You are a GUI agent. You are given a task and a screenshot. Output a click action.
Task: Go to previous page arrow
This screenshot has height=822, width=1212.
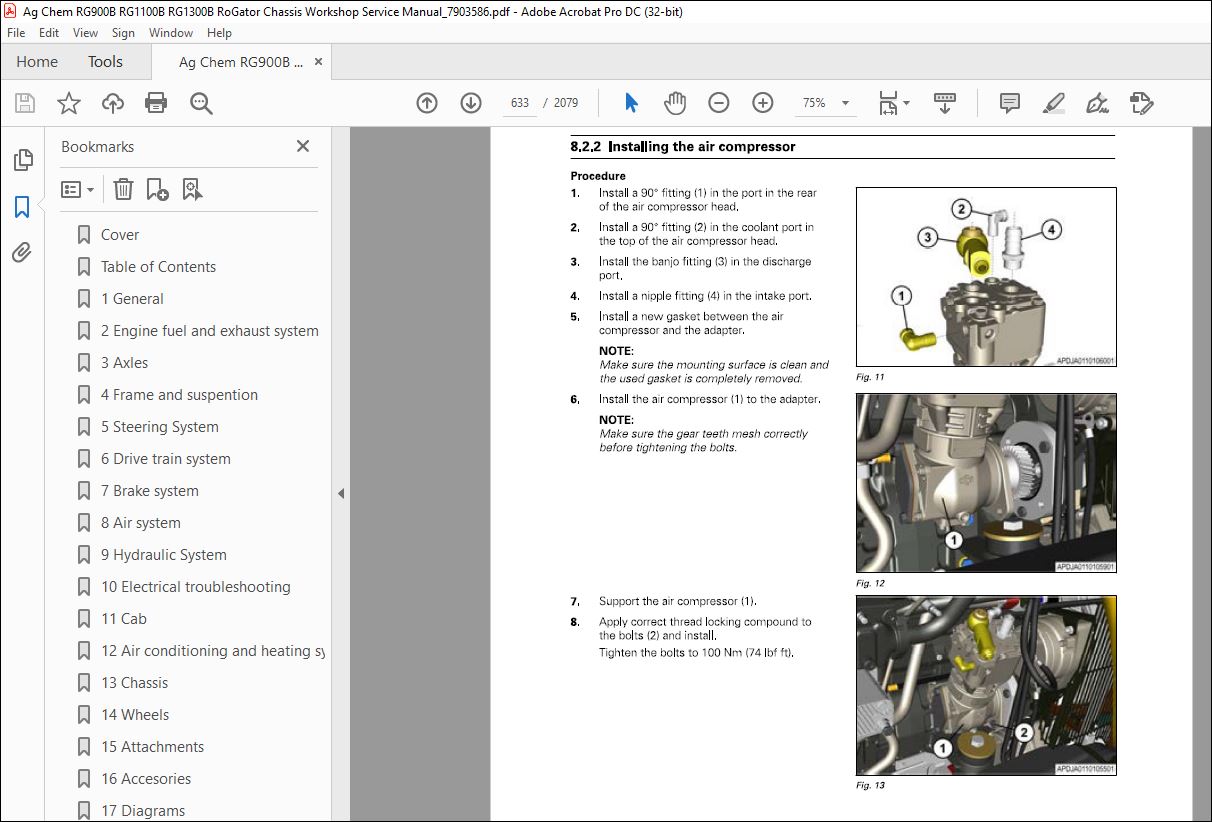pyautogui.click(x=427, y=103)
